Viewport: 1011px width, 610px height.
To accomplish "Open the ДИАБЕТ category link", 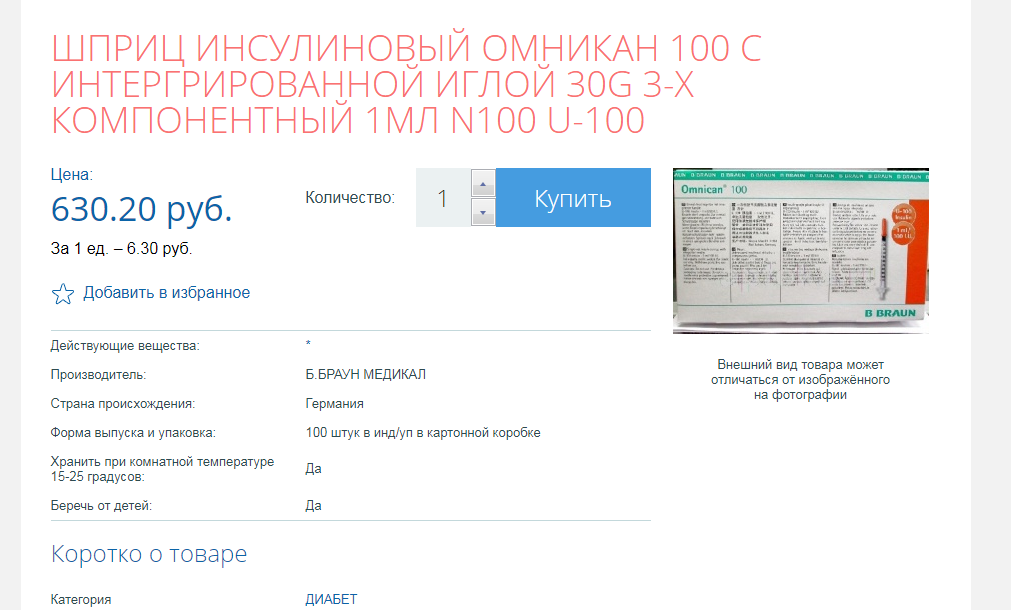I will pos(330,599).
